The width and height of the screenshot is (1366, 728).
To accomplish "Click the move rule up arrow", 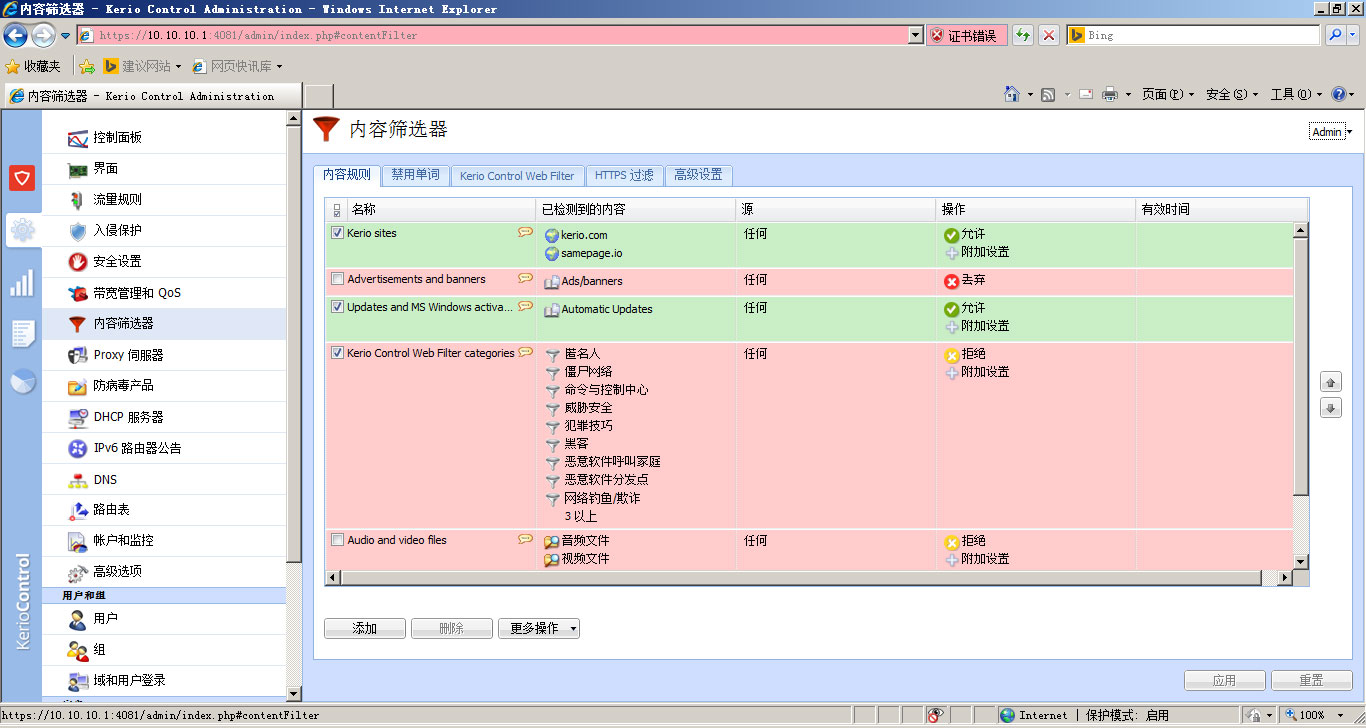I will (1330, 382).
